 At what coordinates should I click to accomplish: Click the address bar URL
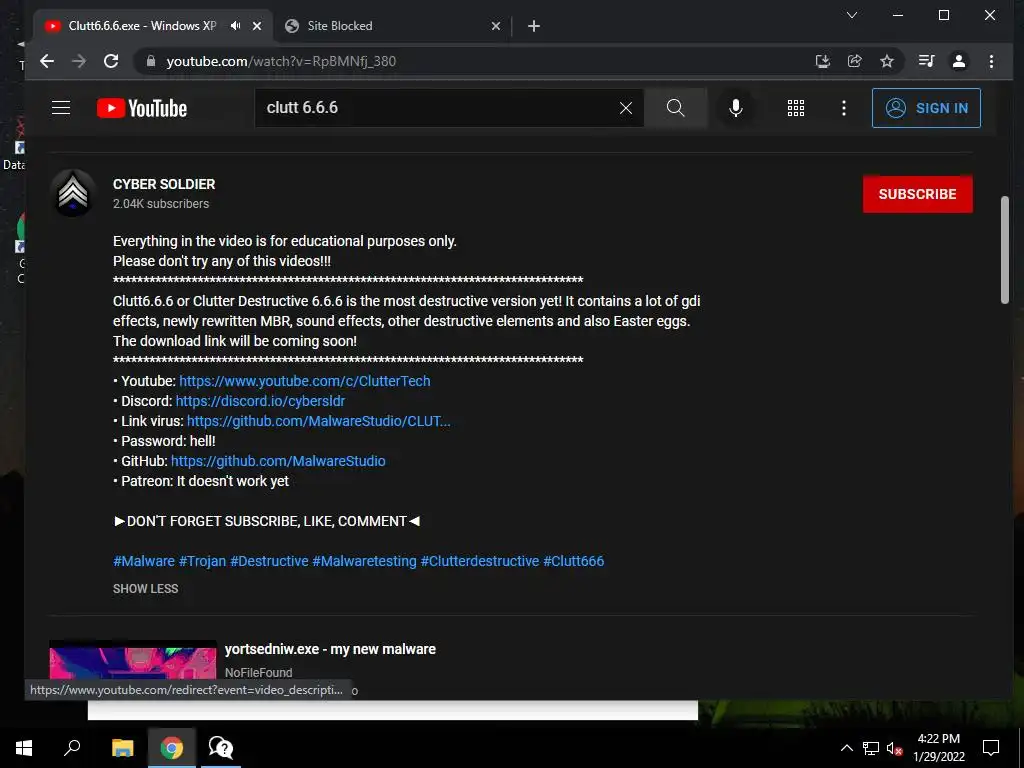[281, 61]
